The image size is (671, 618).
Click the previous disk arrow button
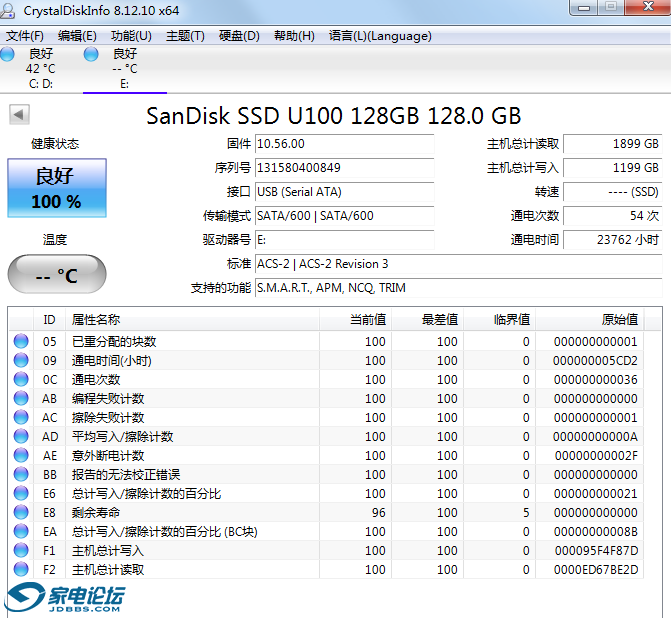[19, 115]
